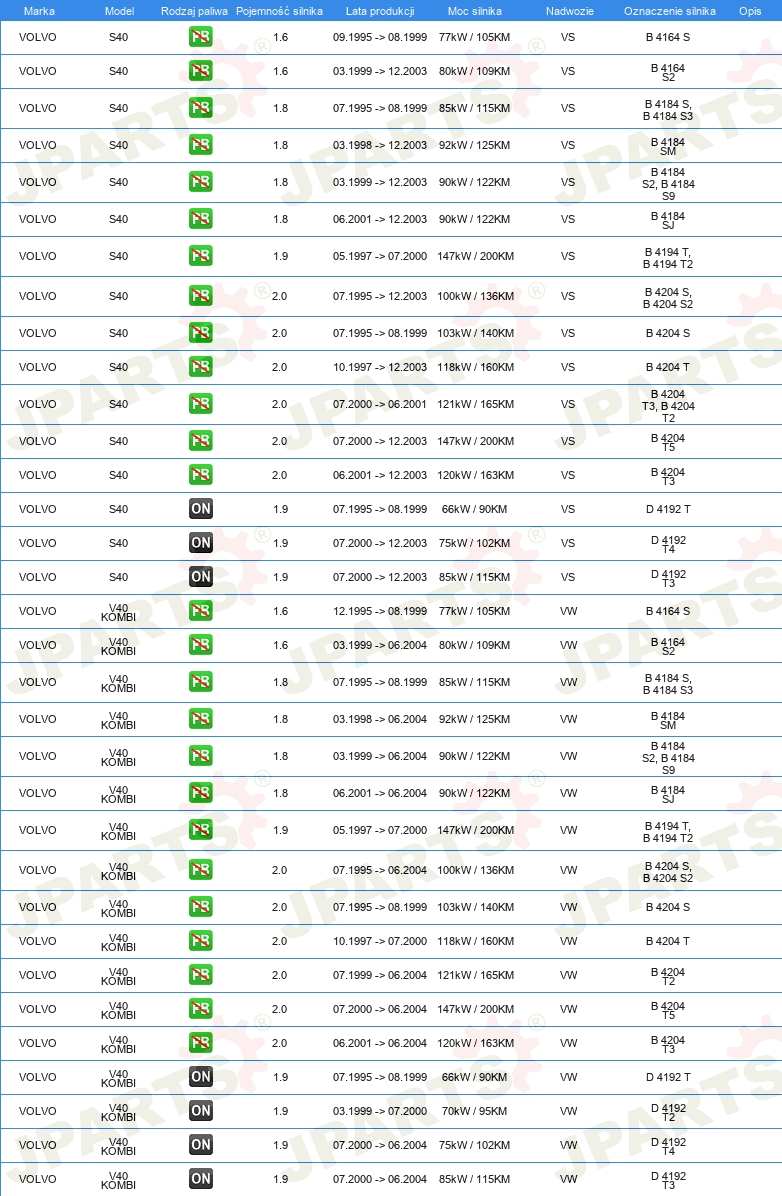The height and width of the screenshot is (1196, 782).
Task: Click V40 KOMBI model in D 4192 T3 row
Action: click(x=118, y=1180)
